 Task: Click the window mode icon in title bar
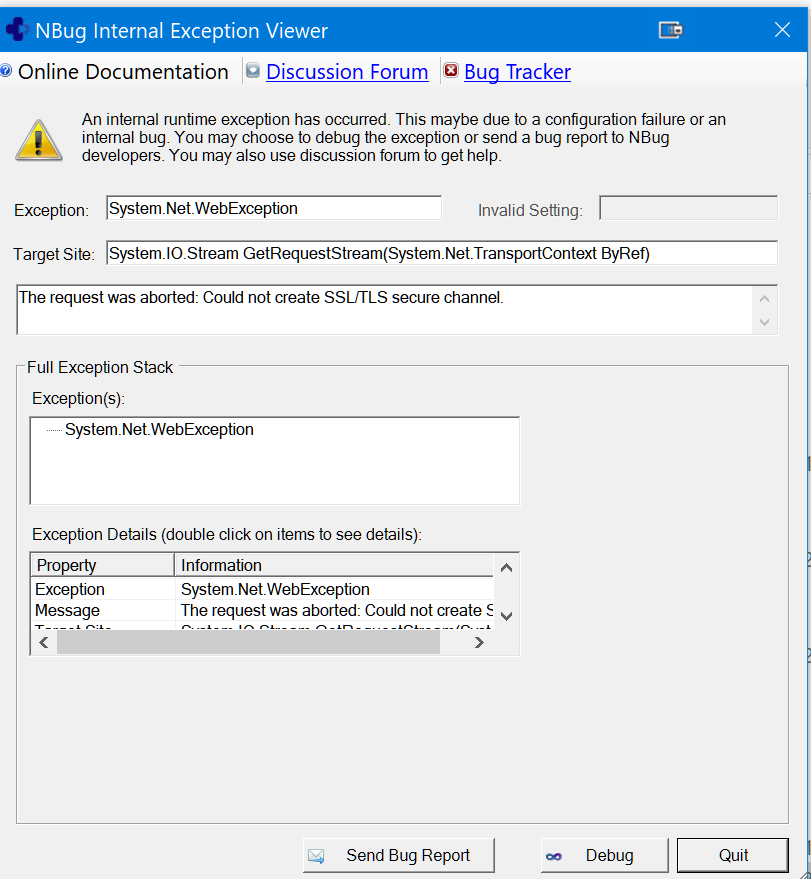pyautogui.click(x=670, y=31)
